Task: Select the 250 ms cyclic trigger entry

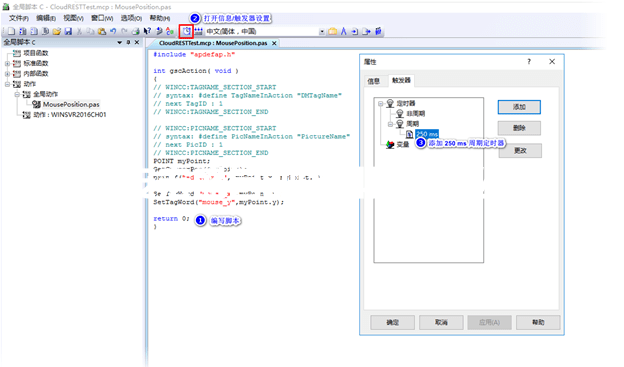Action: tap(427, 134)
